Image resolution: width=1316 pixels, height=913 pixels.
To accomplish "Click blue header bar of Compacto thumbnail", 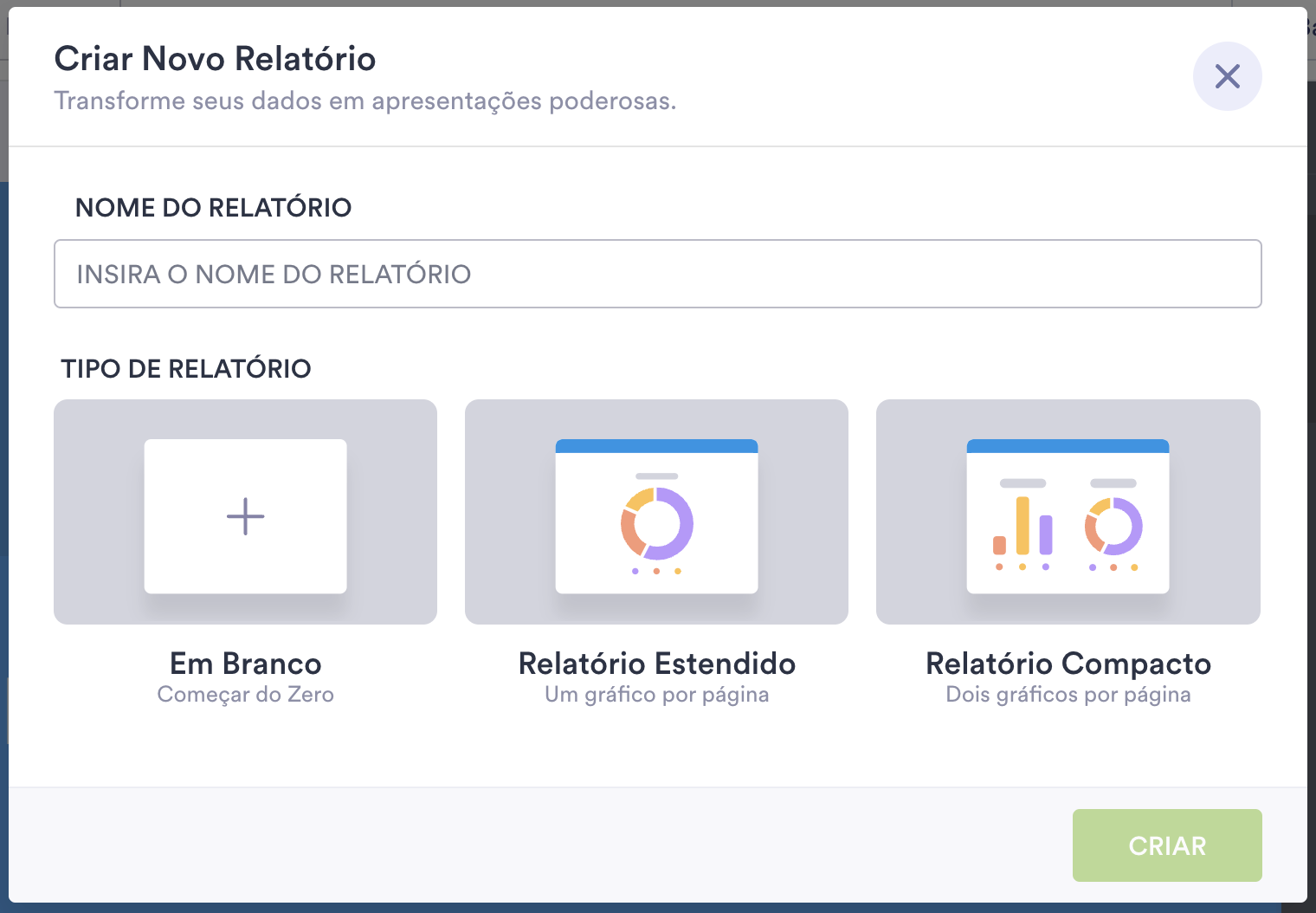I will click(x=1068, y=446).
